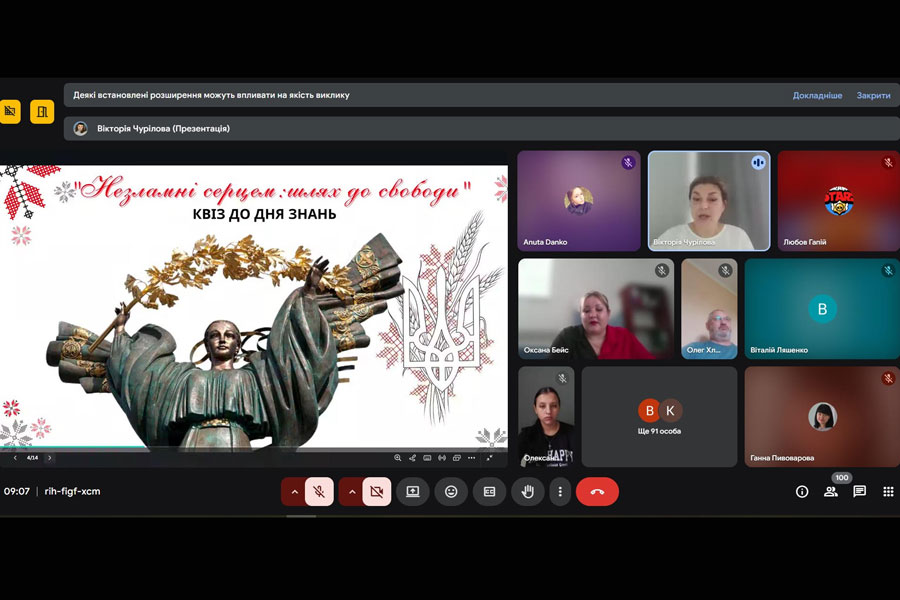This screenshot has width=900, height=600.
Task: Click the present screen button
Action: pos(413,491)
